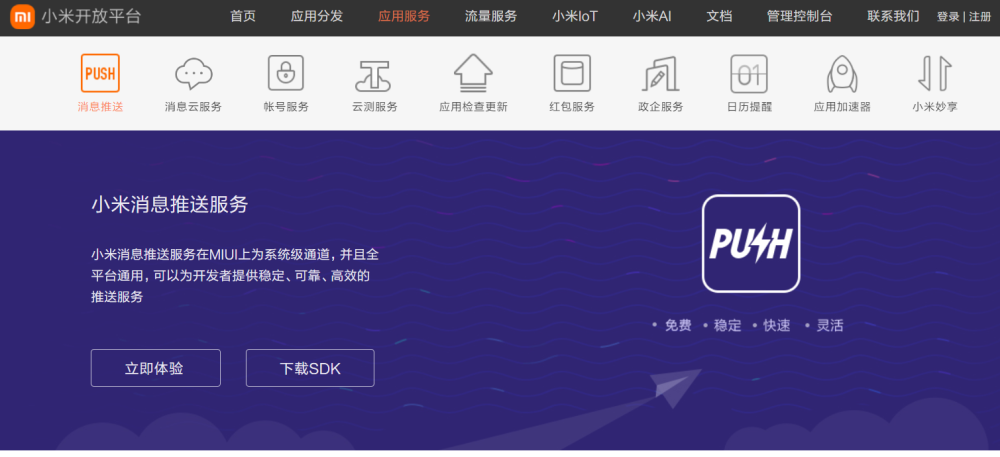The width and height of the screenshot is (1000, 457).
Task: Click the 小米妙享 label
Action: click(x=934, y=107)
